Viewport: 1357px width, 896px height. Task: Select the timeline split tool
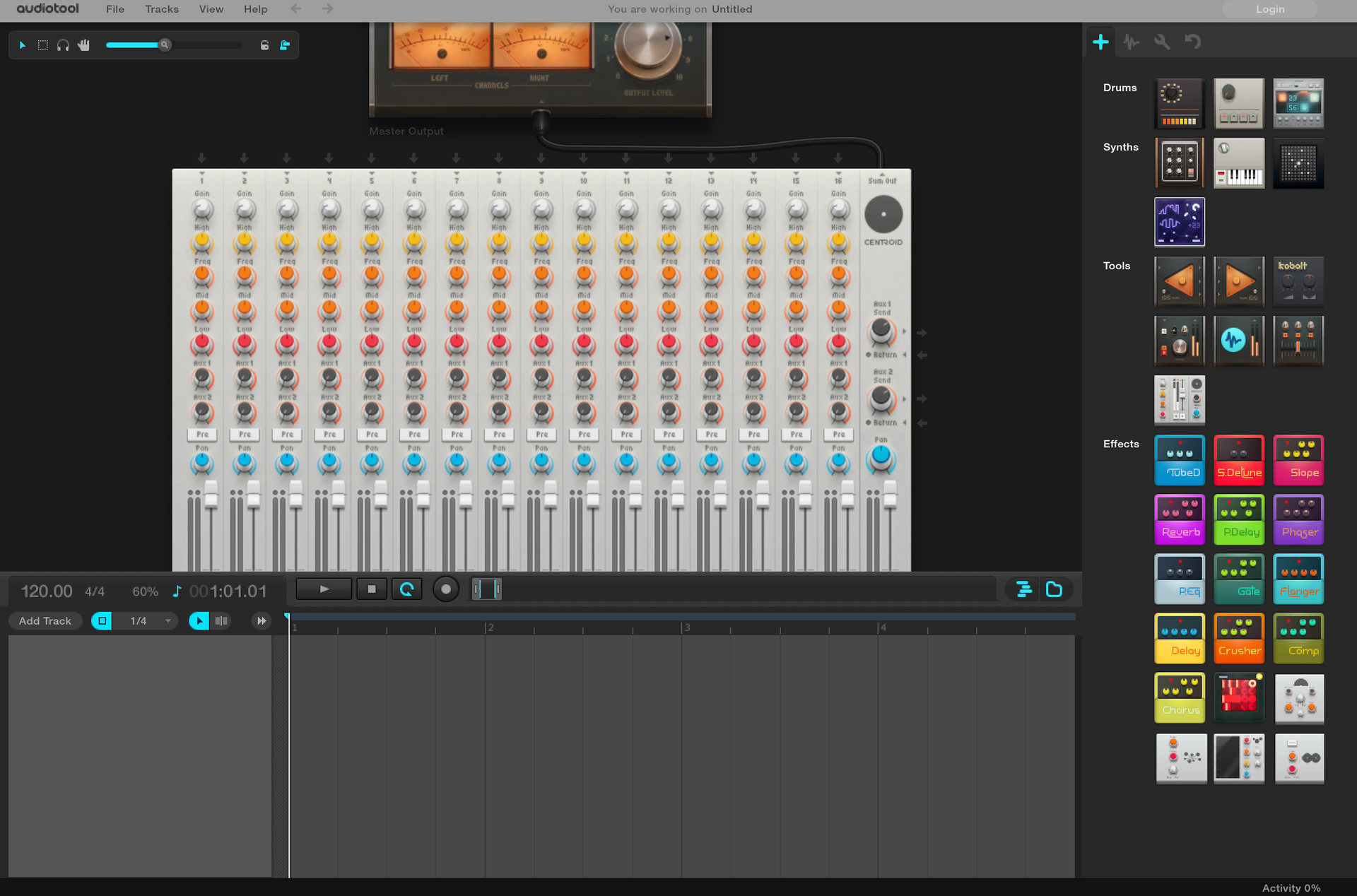[221, 620]
